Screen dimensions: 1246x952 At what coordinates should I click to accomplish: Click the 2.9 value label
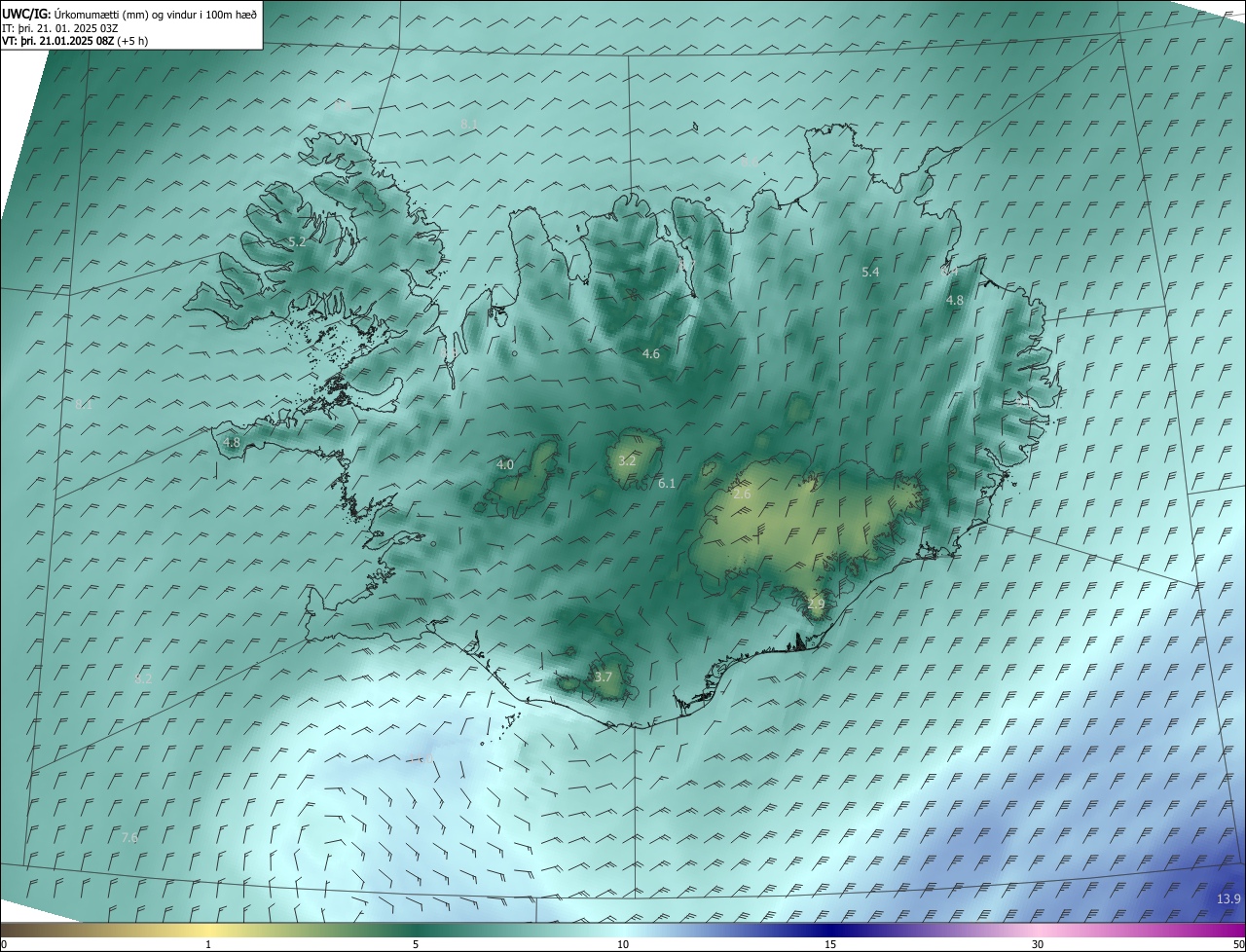pyautogui.click(x=816, y=604)
